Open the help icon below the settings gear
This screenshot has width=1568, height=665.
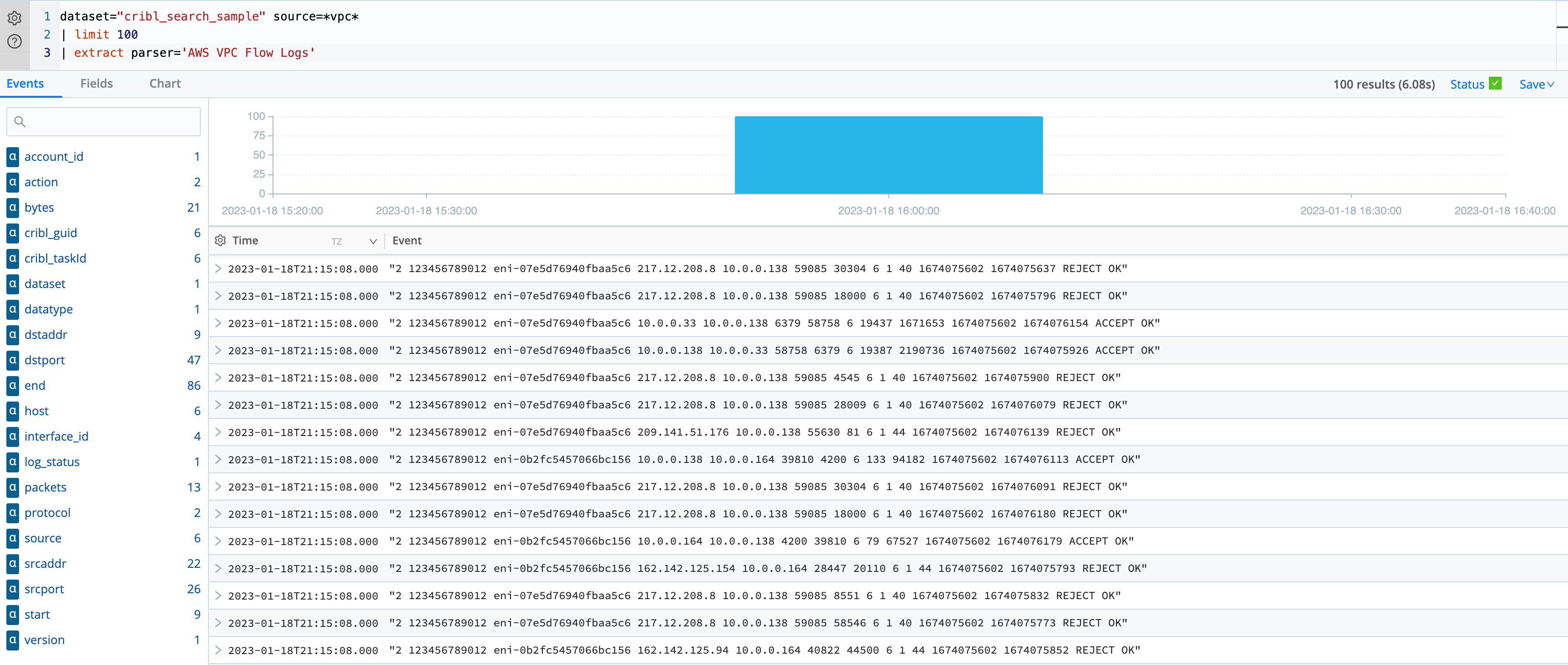pos(14,41)
